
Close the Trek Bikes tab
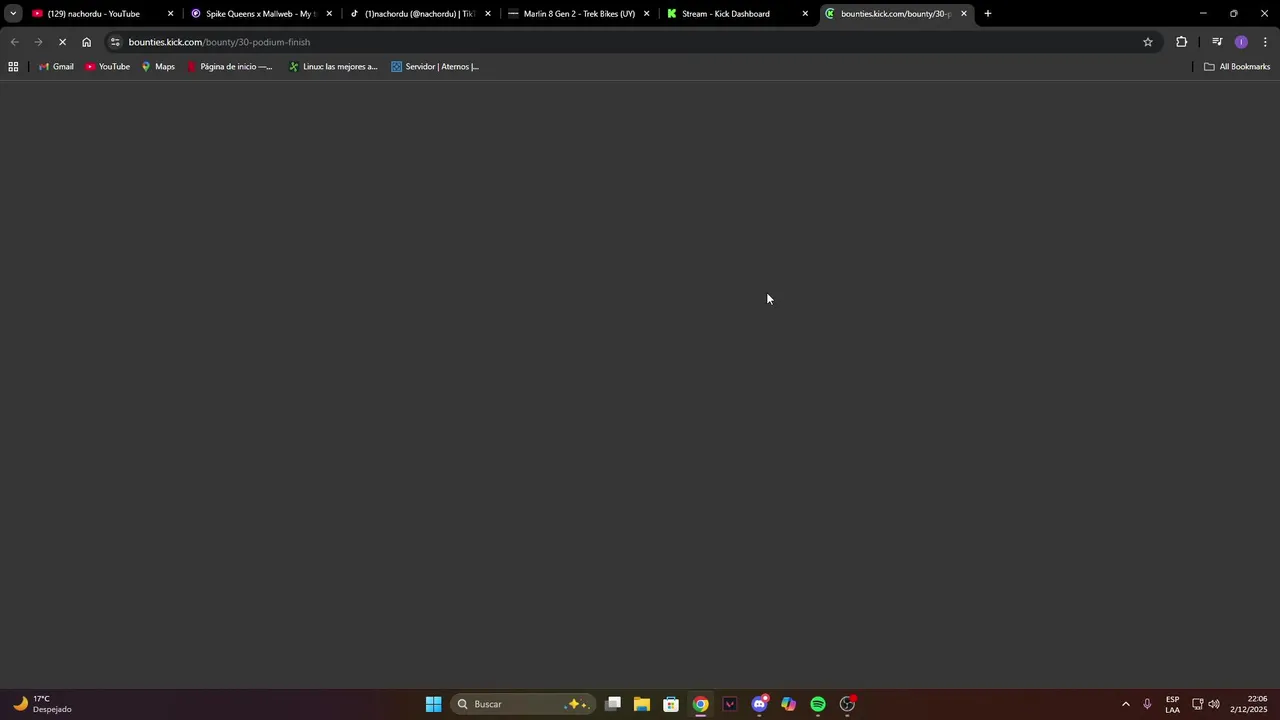646,14
